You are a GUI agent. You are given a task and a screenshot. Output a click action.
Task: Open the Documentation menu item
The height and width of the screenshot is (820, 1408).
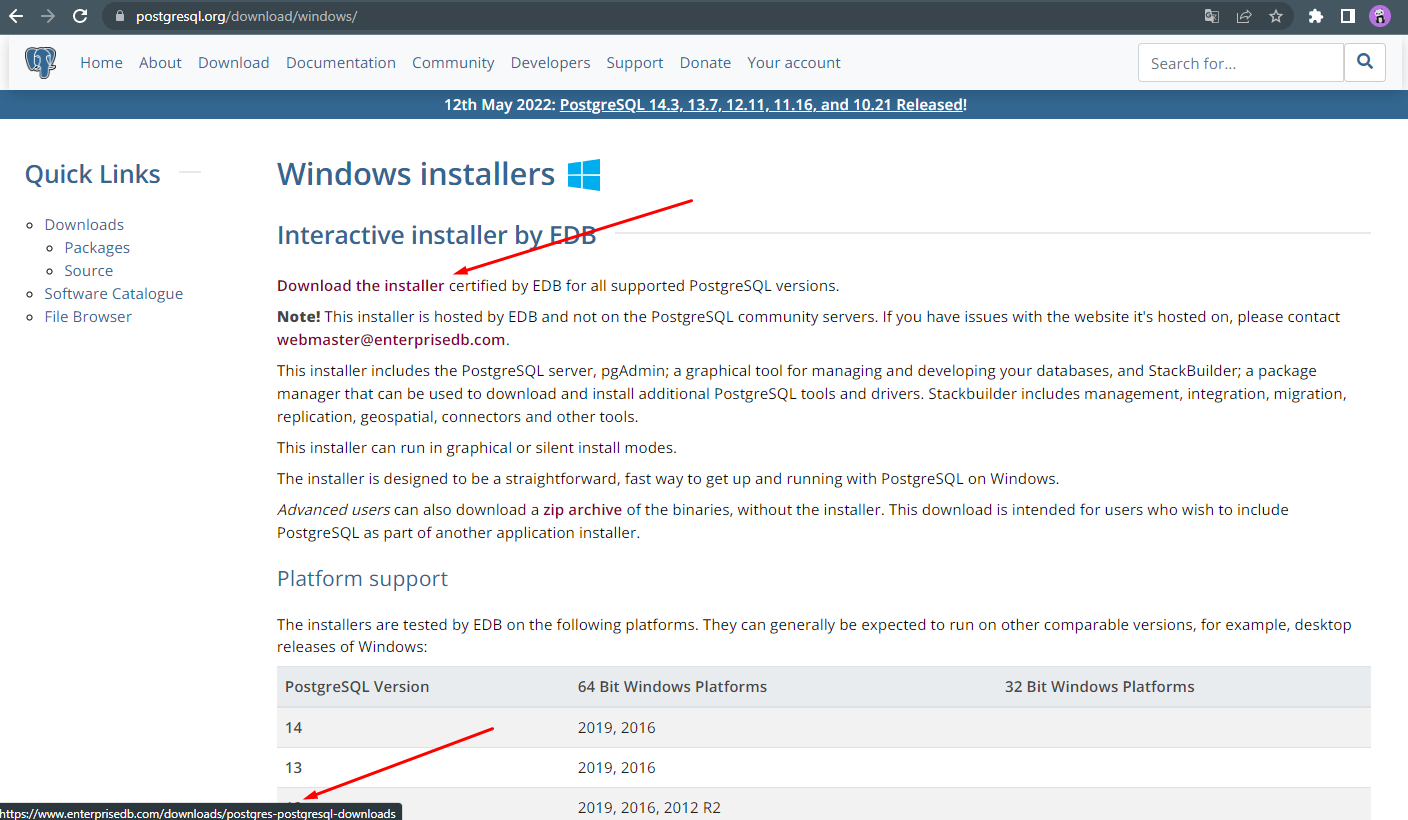(x=341, y=62)
